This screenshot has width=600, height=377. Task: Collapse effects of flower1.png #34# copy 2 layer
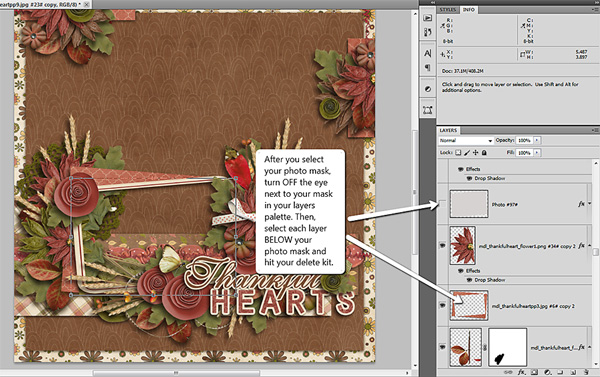click(590, 245)
